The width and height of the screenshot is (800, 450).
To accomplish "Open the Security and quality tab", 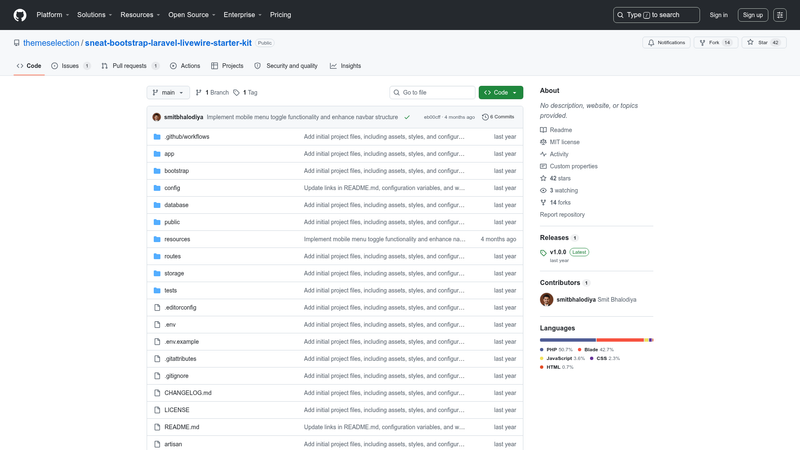I will (286, 66).
